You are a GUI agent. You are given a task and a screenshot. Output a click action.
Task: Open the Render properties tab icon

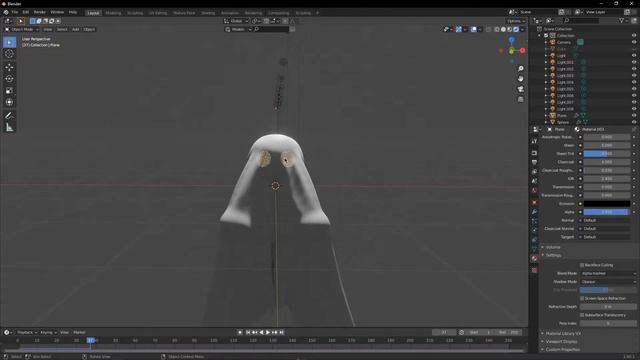click(x=534, y=153)
